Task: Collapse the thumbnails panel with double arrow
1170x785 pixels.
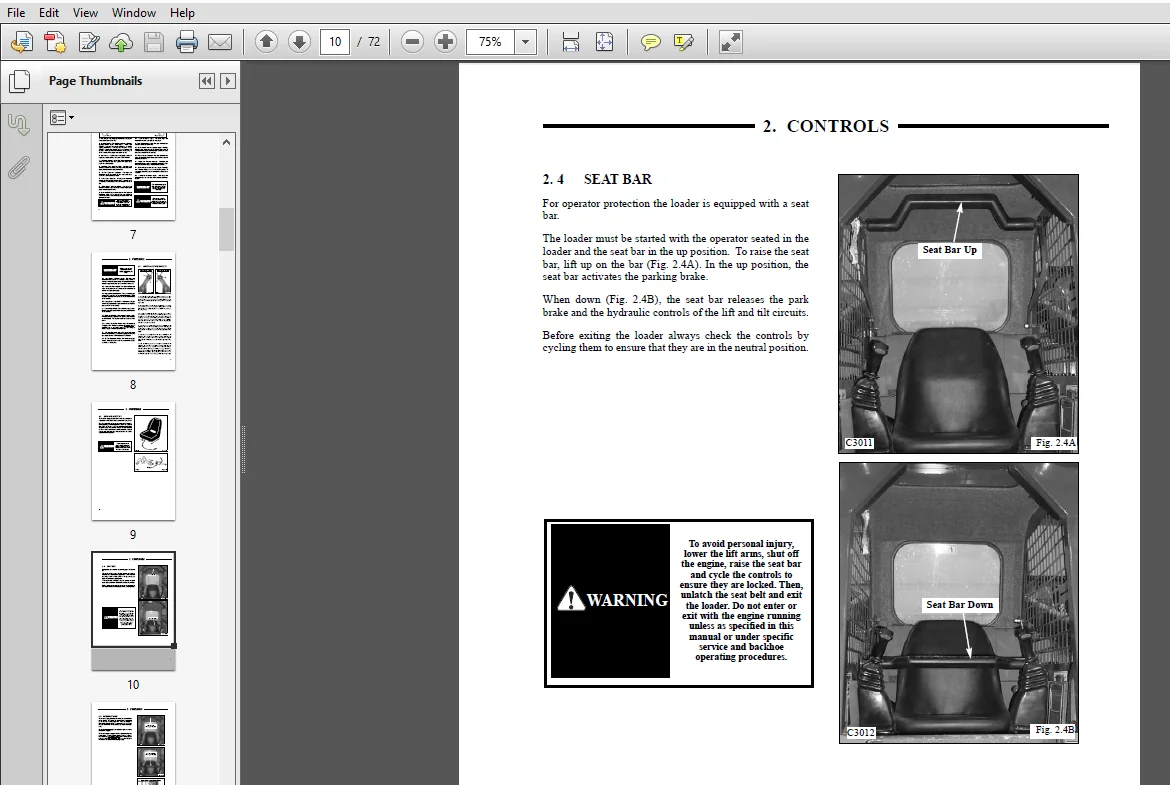Action: point(207,81)
